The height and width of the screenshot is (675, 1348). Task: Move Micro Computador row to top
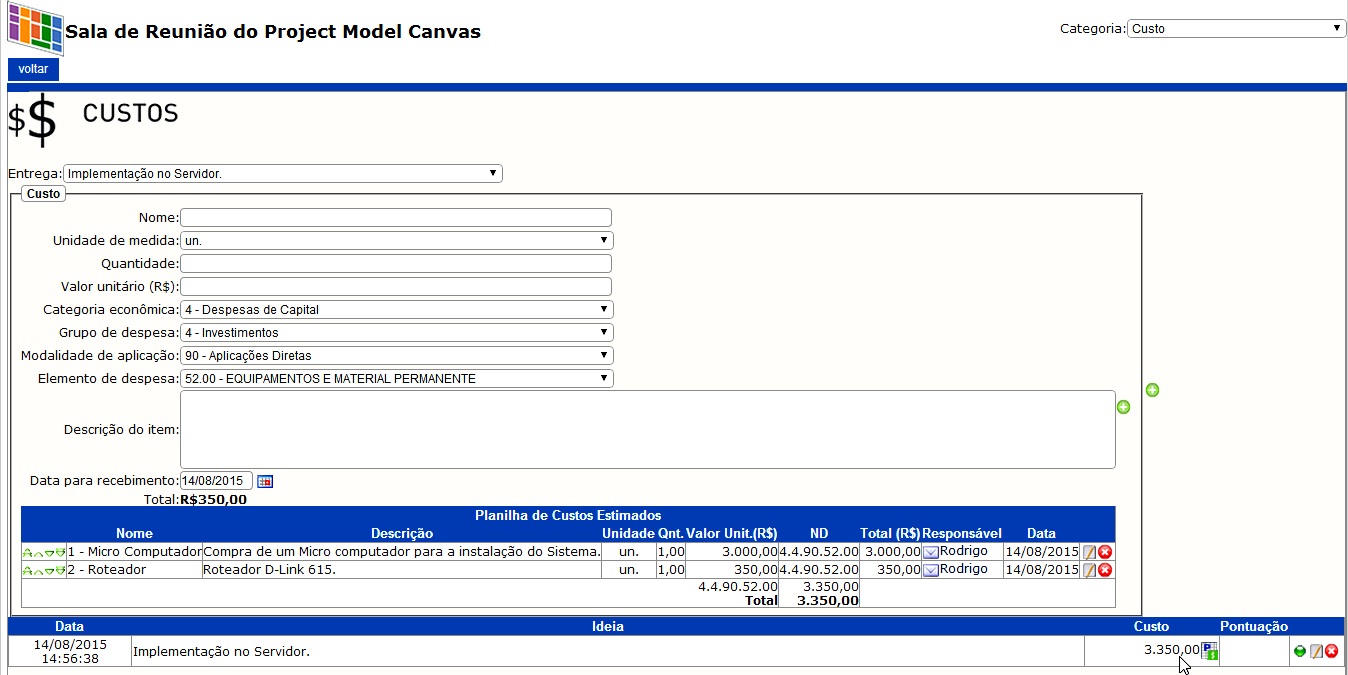point(28,552)
